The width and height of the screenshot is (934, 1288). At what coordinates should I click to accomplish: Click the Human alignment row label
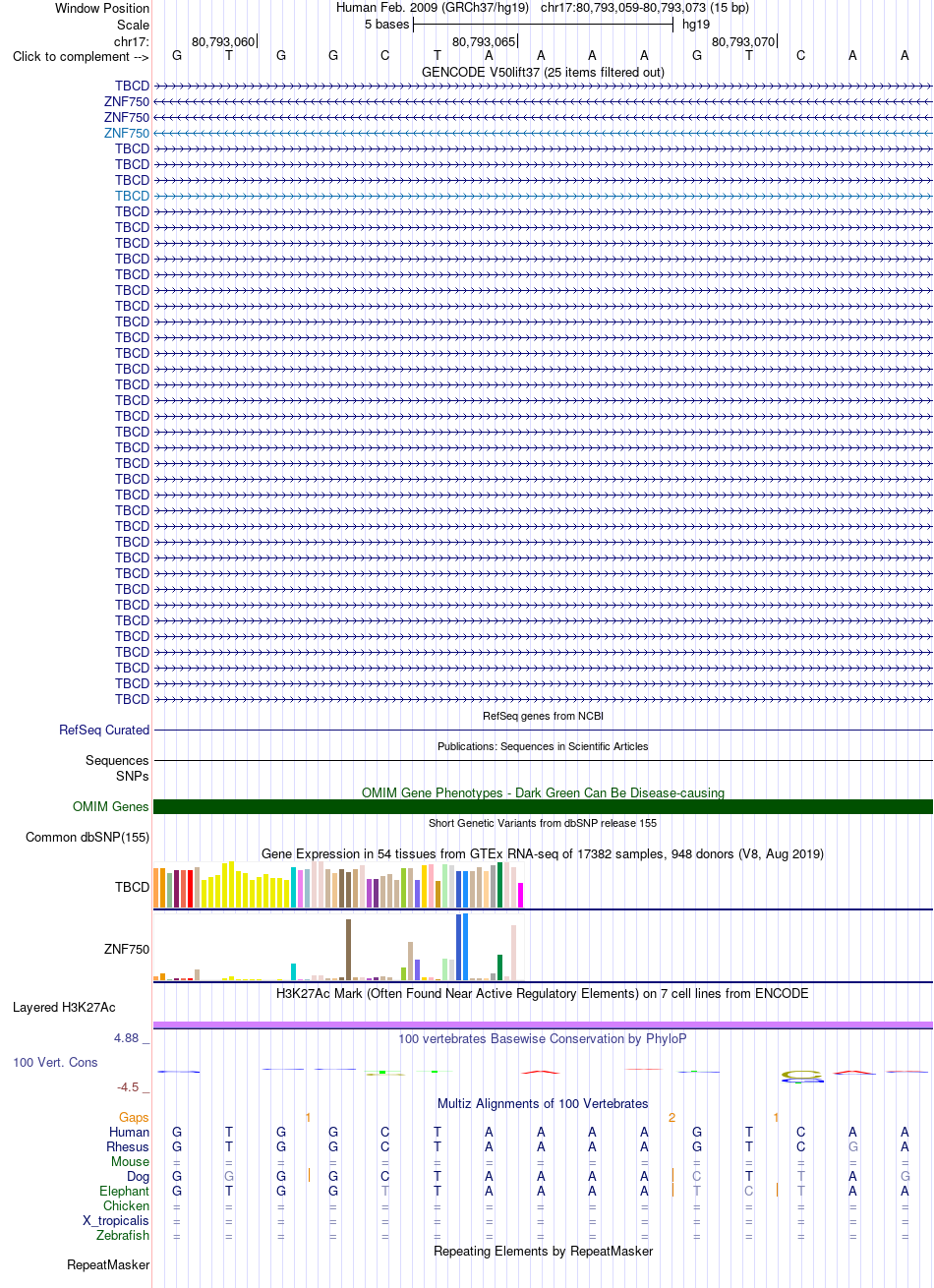click(x=129, y=1132)
